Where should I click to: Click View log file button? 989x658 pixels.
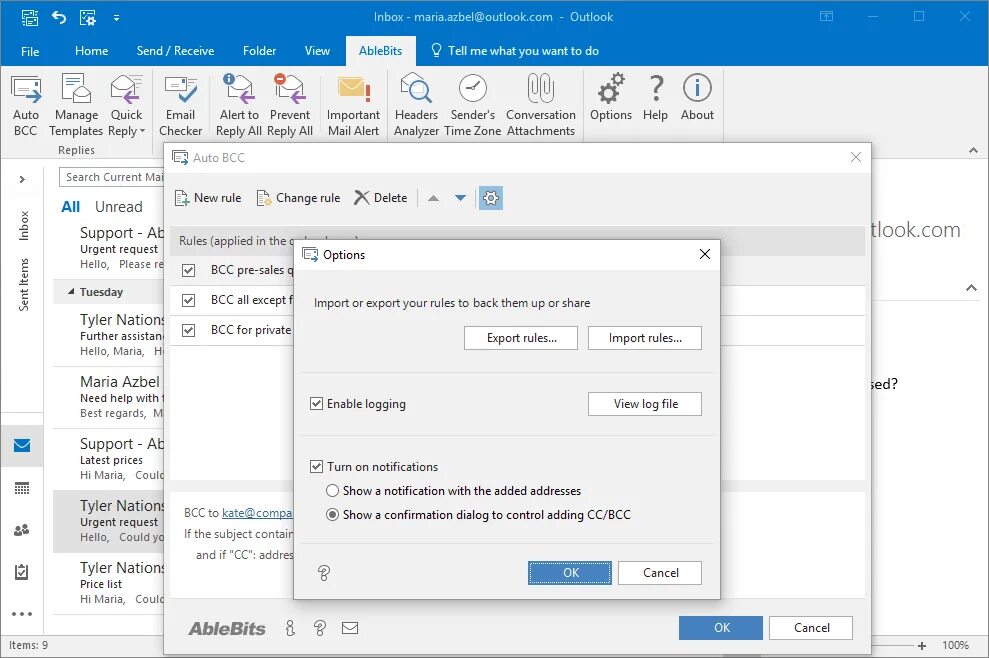pos(645,404)
